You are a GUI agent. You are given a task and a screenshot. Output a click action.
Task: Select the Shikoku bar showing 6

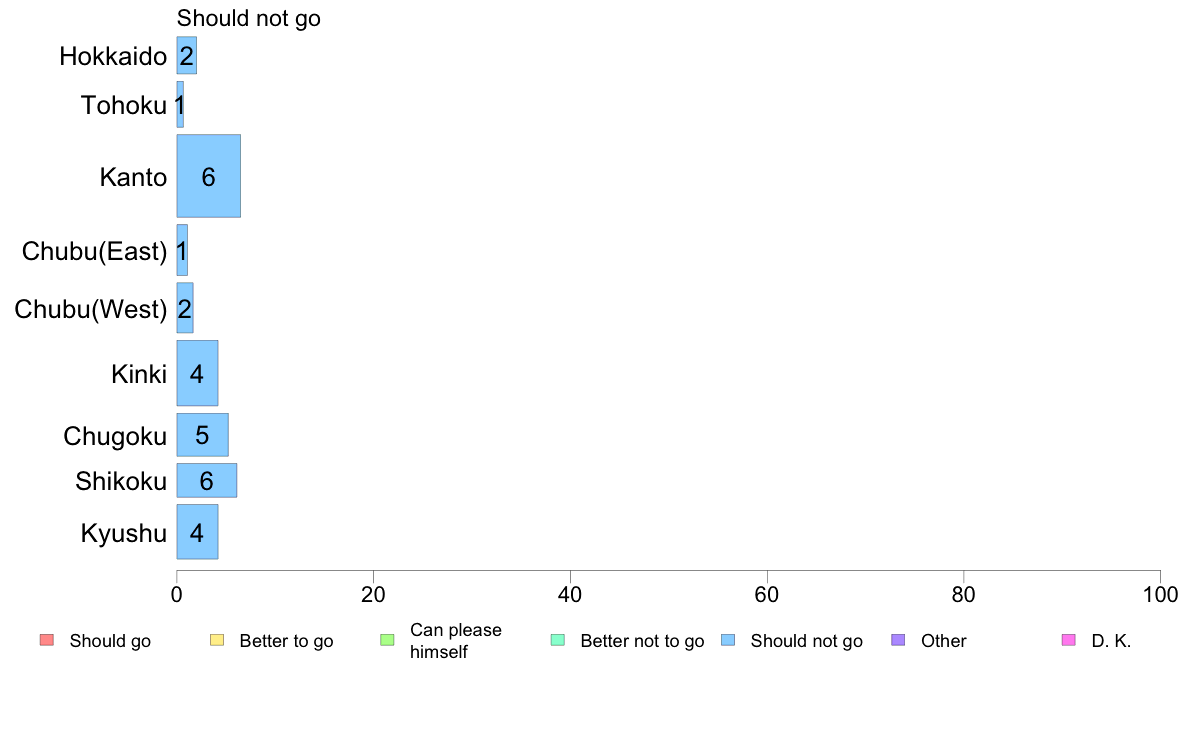(207, 481)
